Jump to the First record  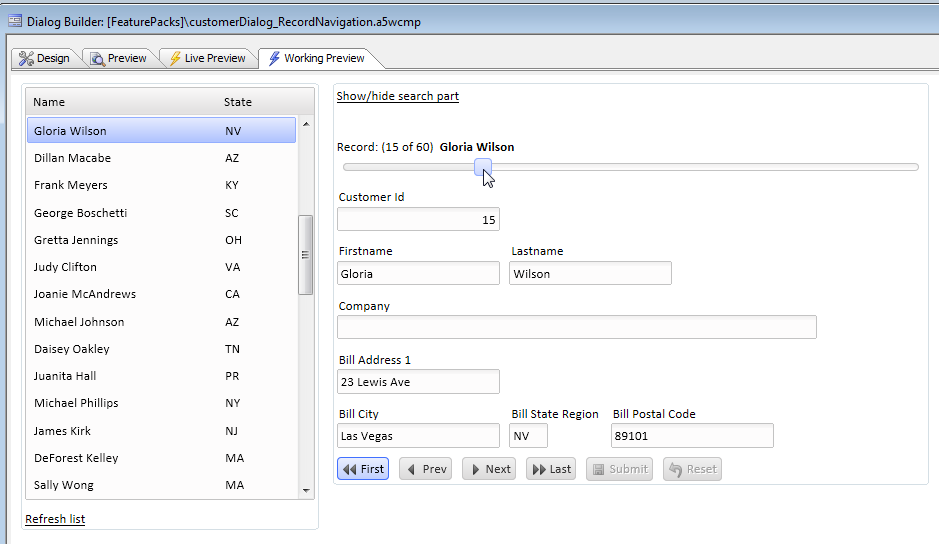[363, 469]
